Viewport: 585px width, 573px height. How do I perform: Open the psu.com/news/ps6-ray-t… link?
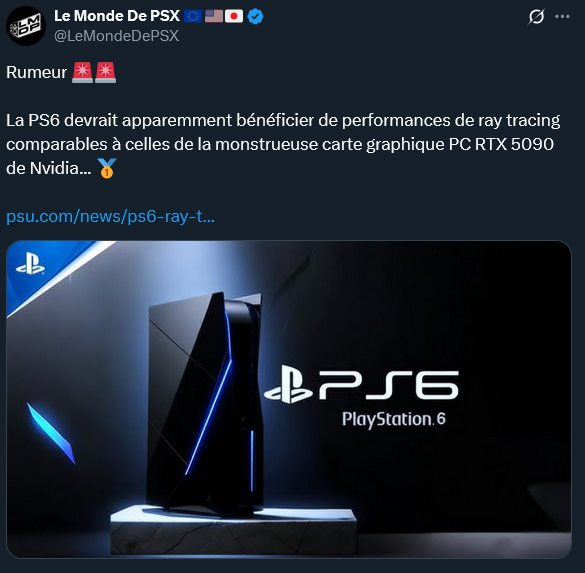coord(110,216)
